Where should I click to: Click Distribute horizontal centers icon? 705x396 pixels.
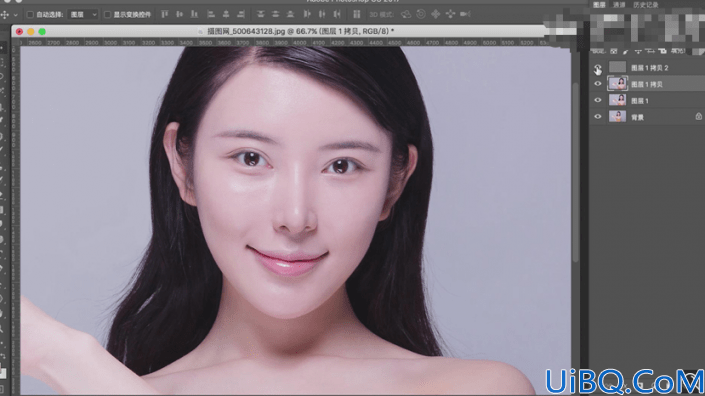[x=322, y=14]
